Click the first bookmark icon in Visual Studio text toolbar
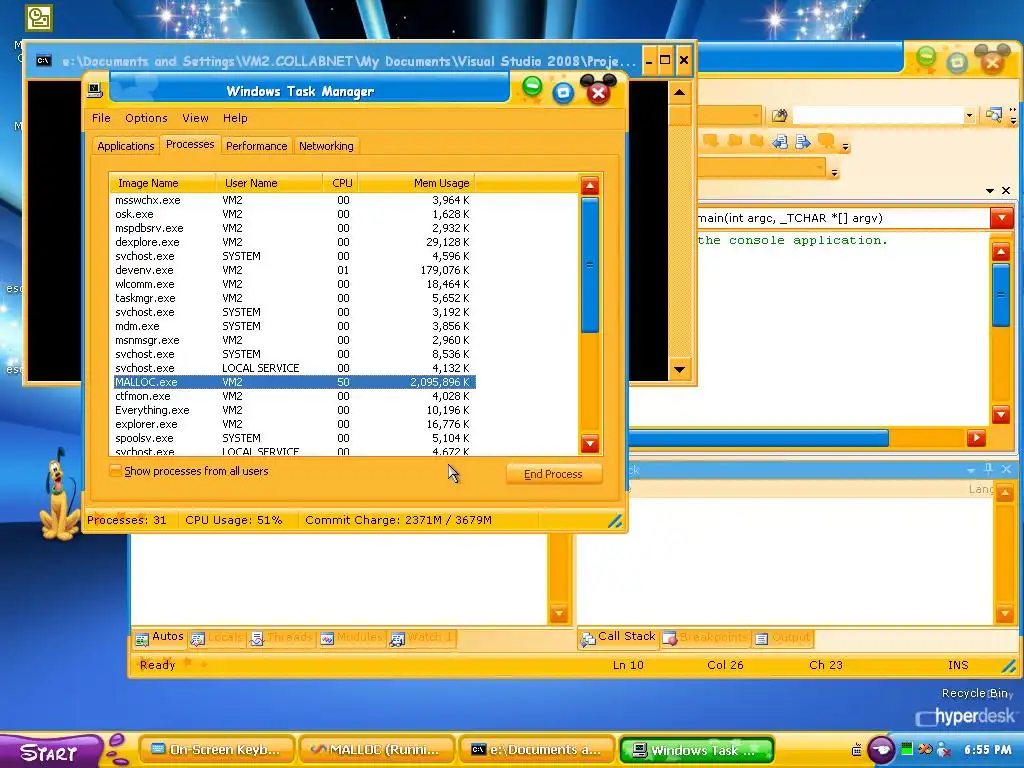The height and width of the screenshot is (768, 1024). [x=711, y=140]
